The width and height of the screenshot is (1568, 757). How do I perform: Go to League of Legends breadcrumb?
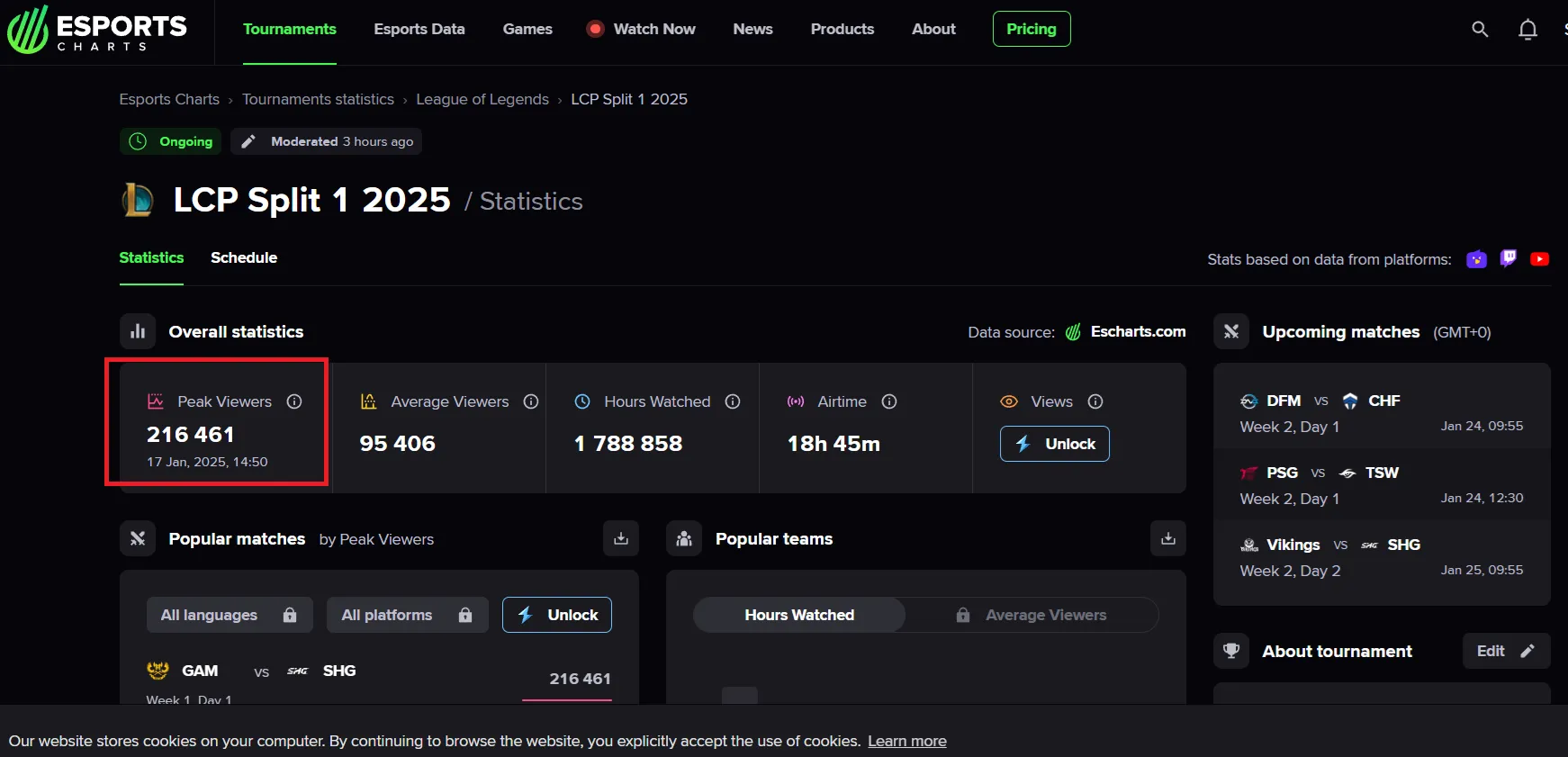482,99
